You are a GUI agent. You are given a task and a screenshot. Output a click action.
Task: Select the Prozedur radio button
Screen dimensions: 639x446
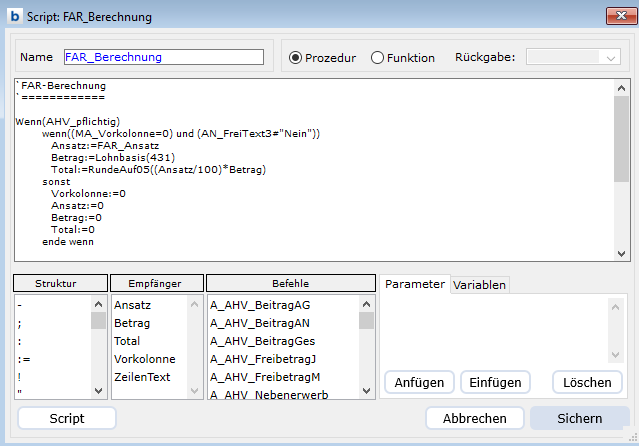click(295, 58)
